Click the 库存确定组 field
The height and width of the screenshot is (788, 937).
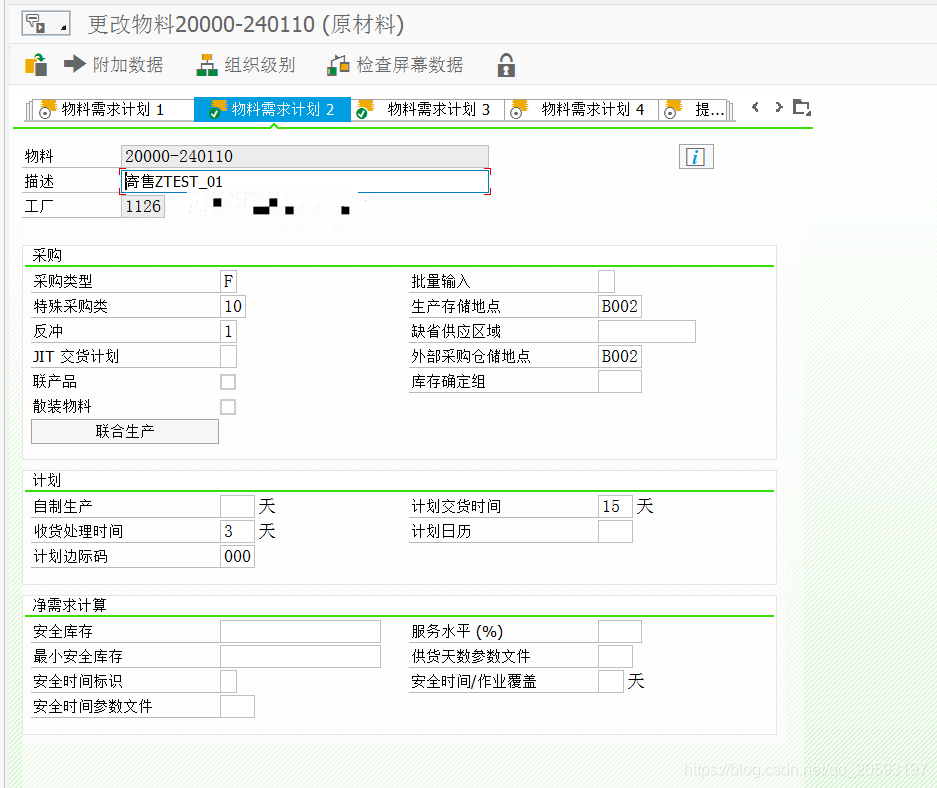click(620, 382)
